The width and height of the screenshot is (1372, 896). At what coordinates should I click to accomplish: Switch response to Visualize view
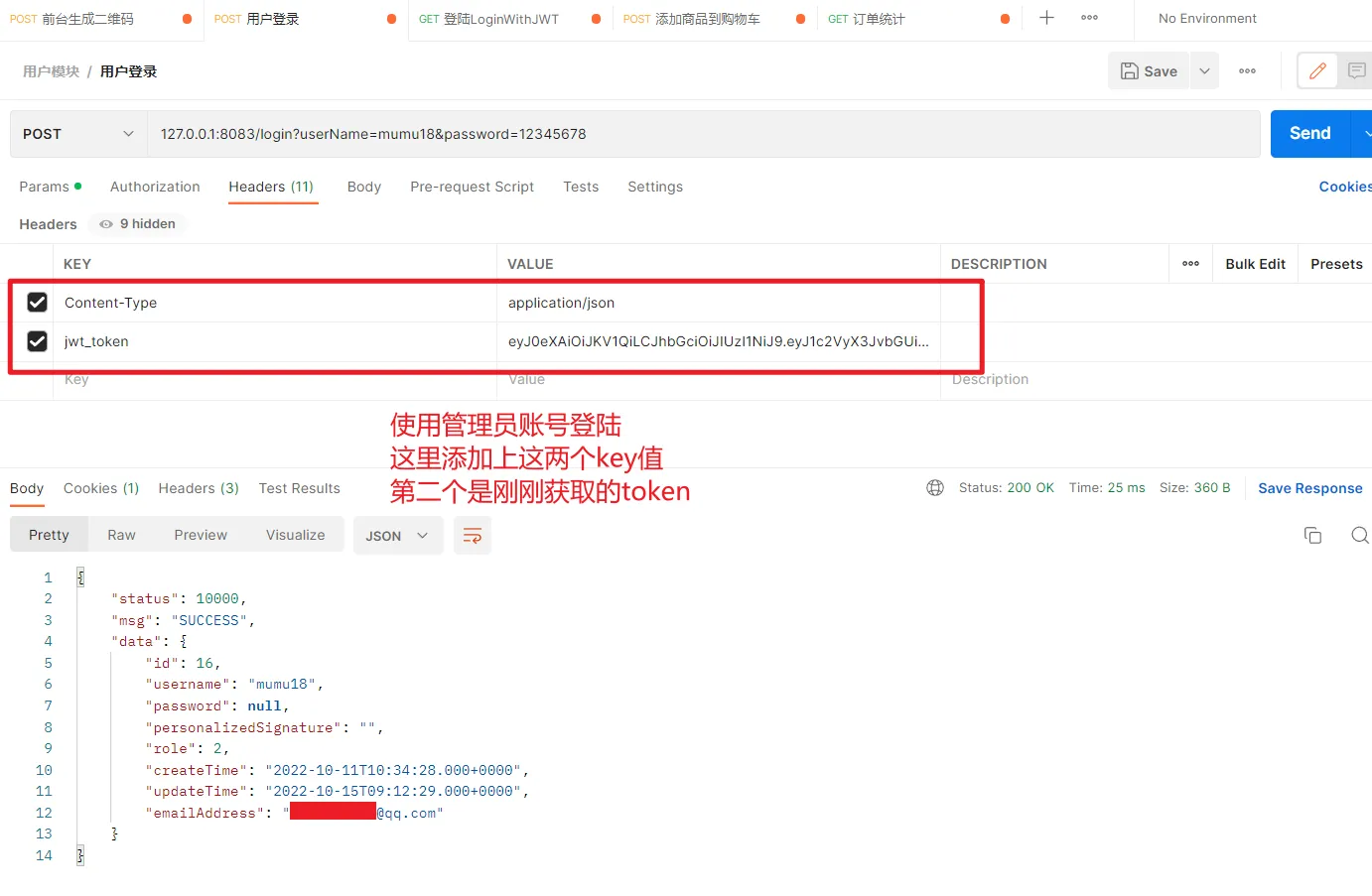point(295,535)
